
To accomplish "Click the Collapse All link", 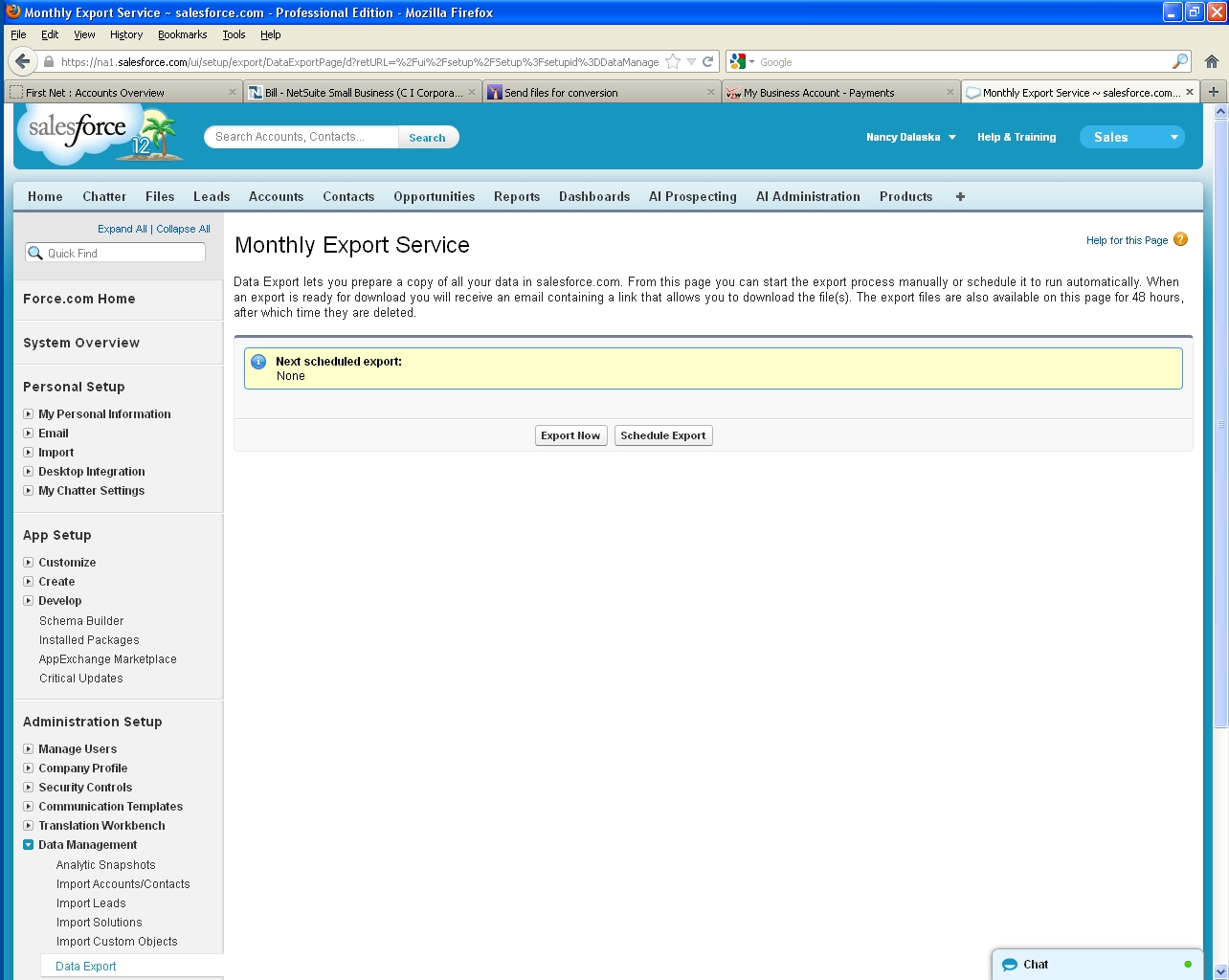I will pyautogui.click(x=183, y=229).
